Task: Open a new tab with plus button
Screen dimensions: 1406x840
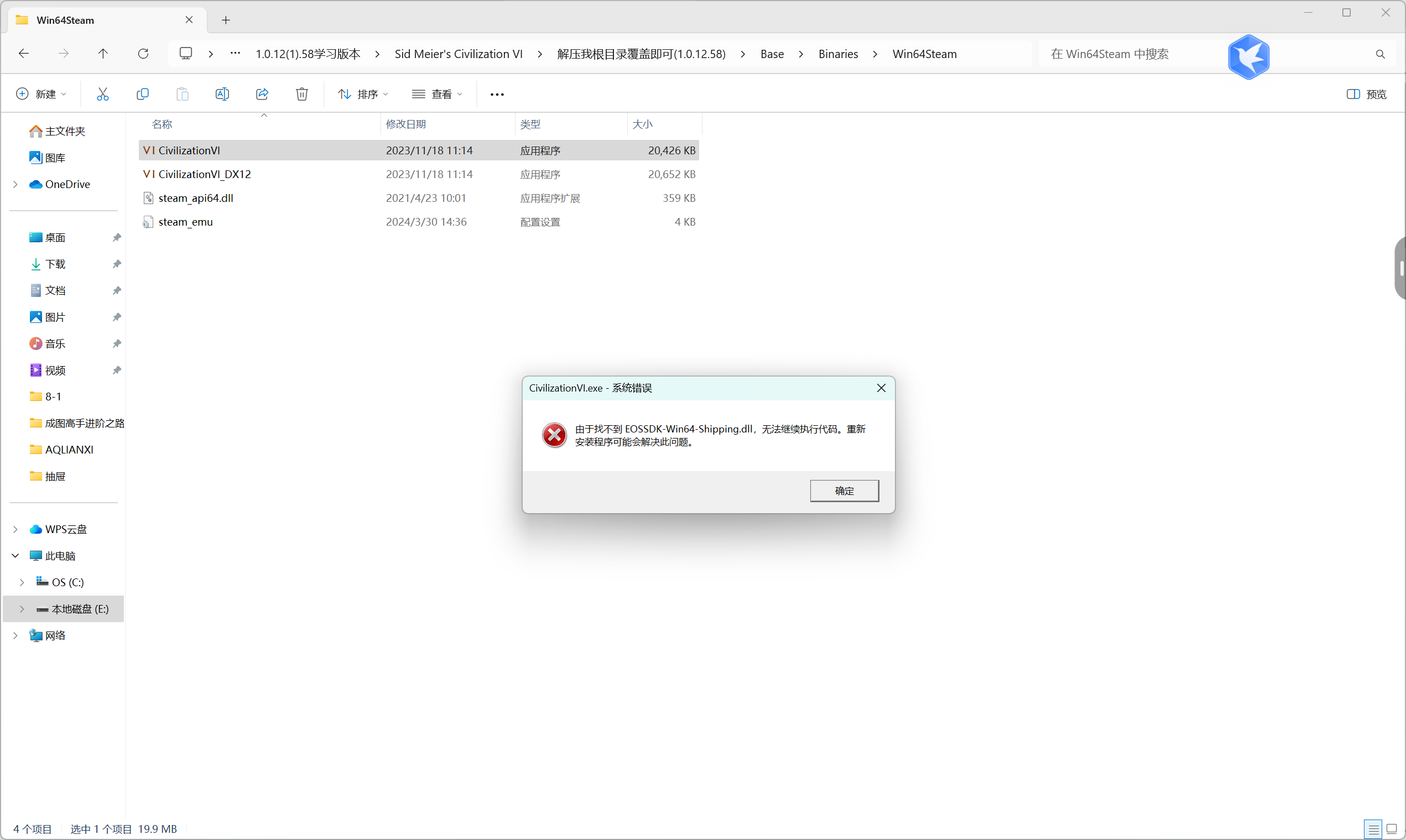Action: point(226,20)
